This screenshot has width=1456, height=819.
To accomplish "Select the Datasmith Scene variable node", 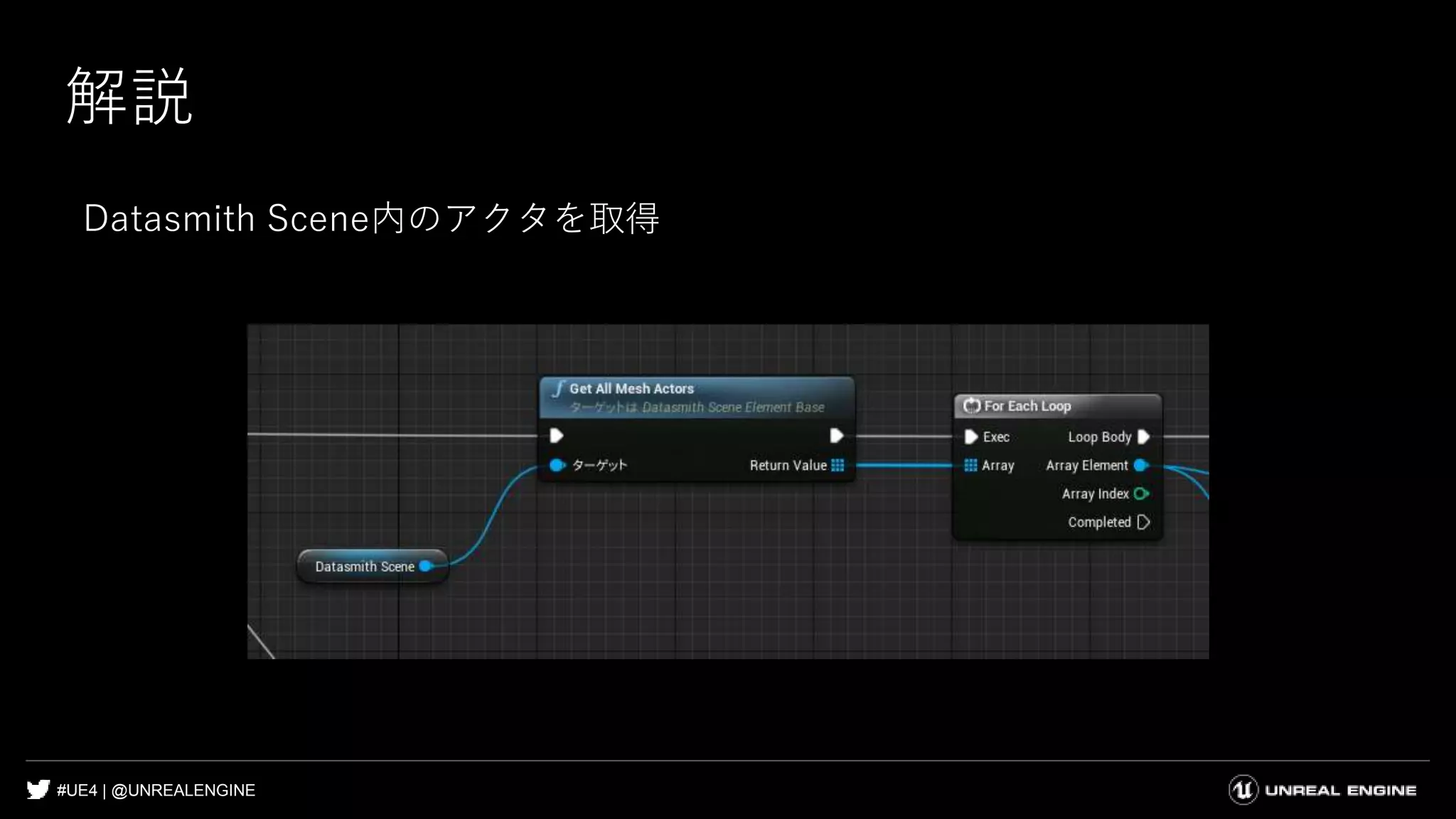I will [373, 566].
